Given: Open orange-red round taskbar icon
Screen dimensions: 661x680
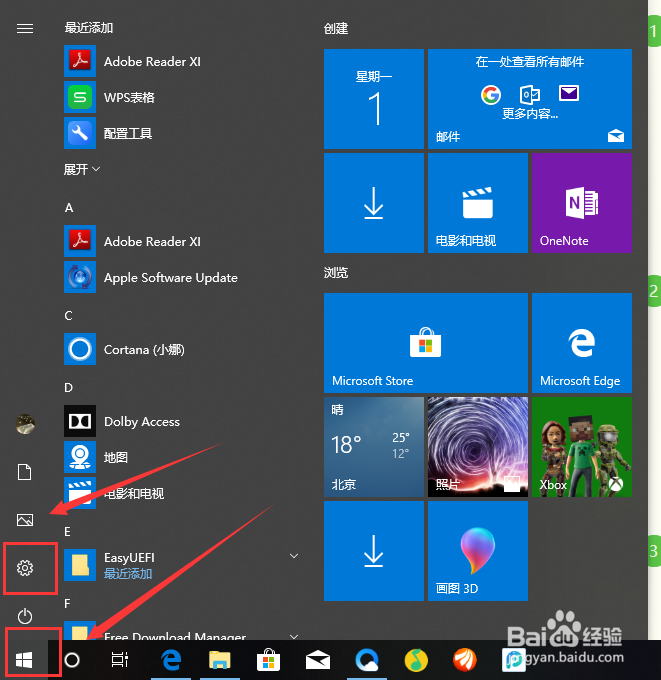Looking at the screenshot, I should 465,660.
